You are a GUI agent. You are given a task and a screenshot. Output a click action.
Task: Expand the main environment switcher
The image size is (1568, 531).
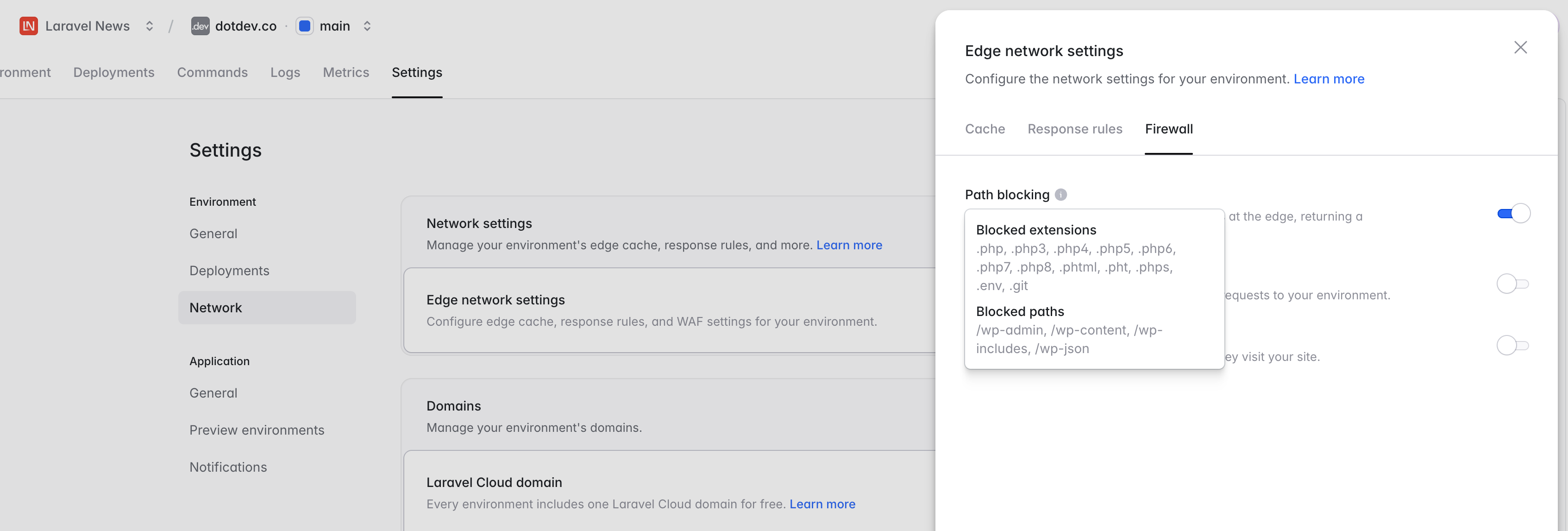point(367,25)
